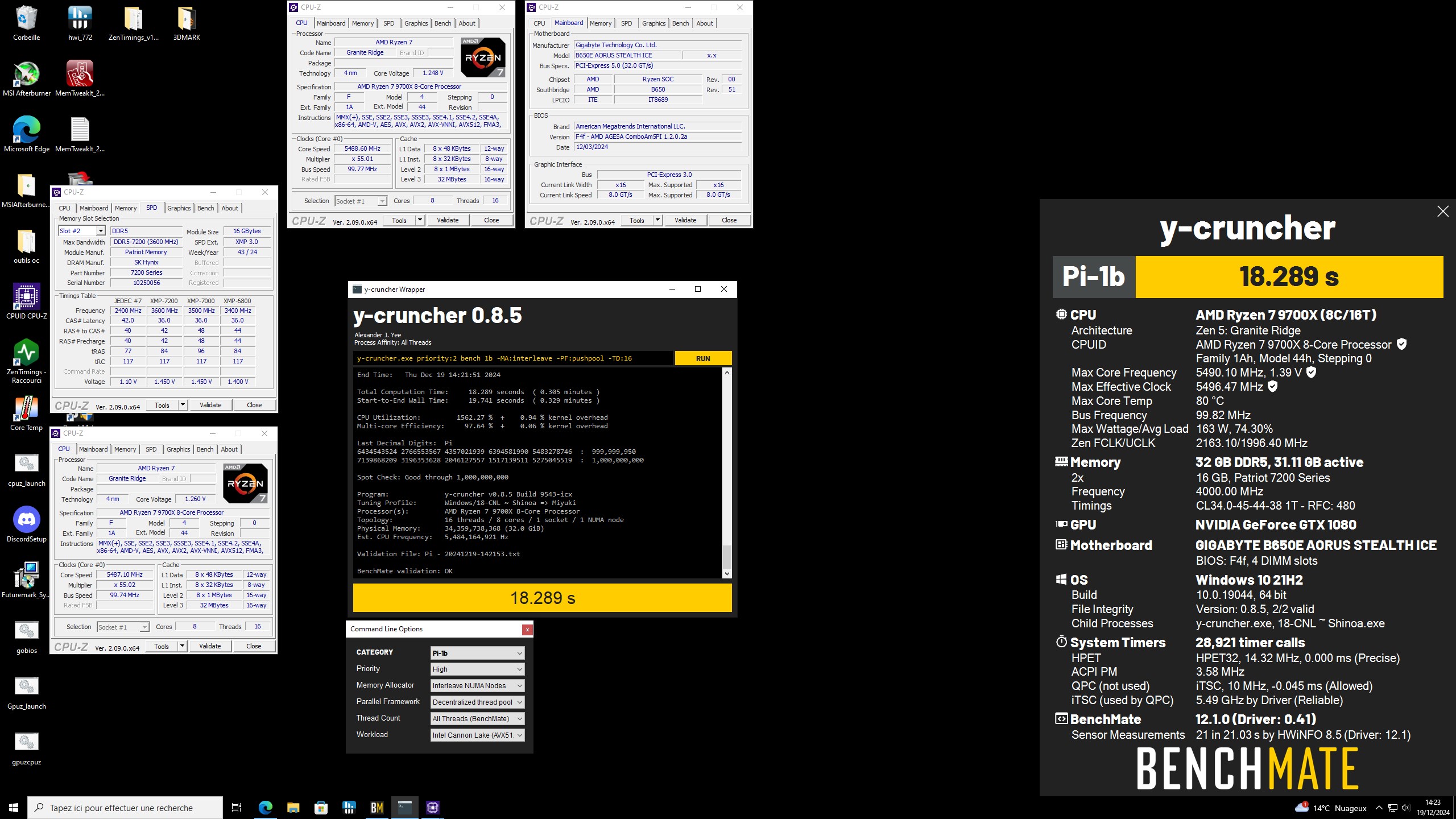Viewport: 1456px width, 819px height.
Task: Click the y-cruncher command line field
Action: click(512, 358)
